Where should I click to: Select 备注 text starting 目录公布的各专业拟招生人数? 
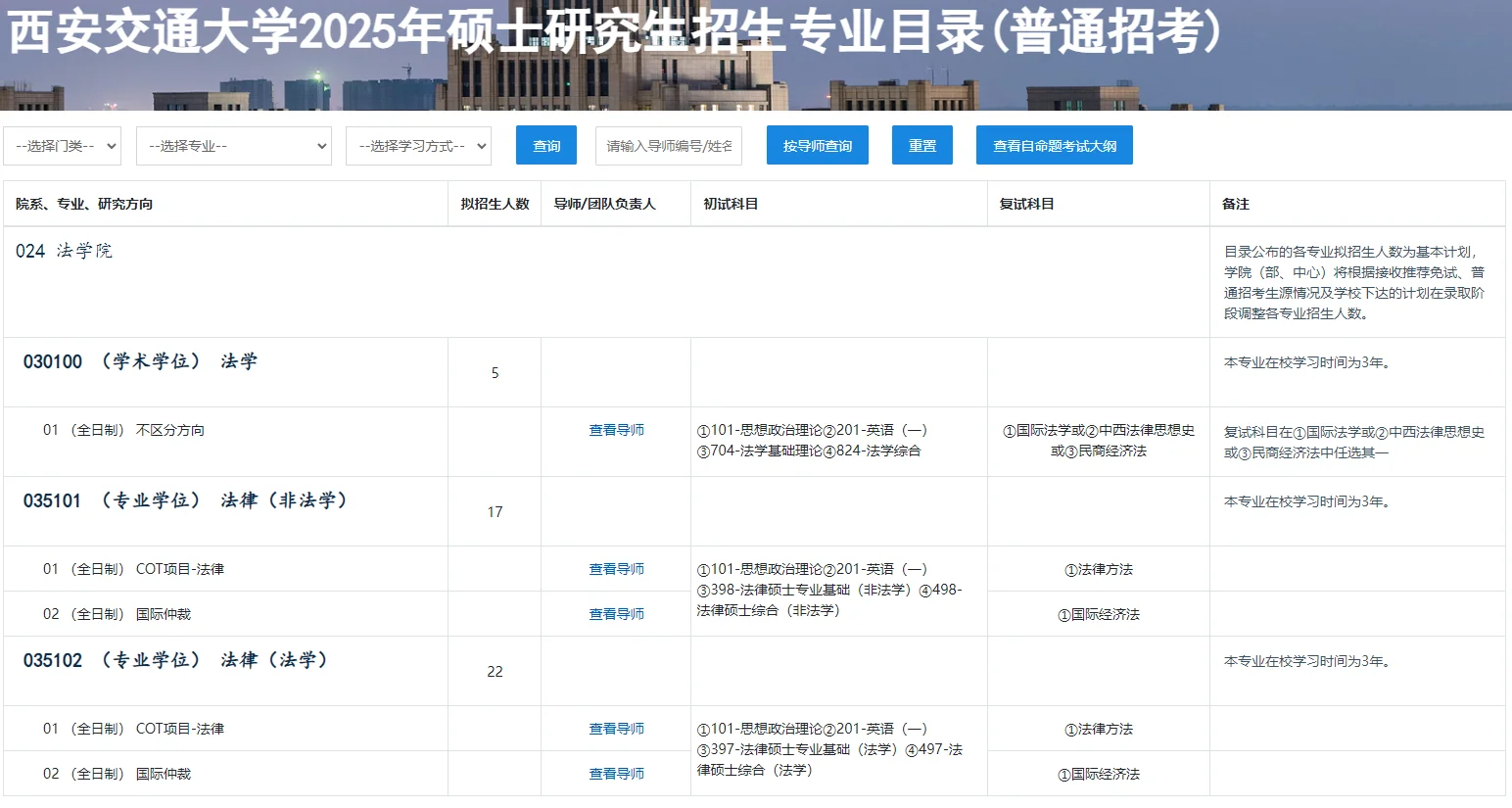coord(1354,282)
